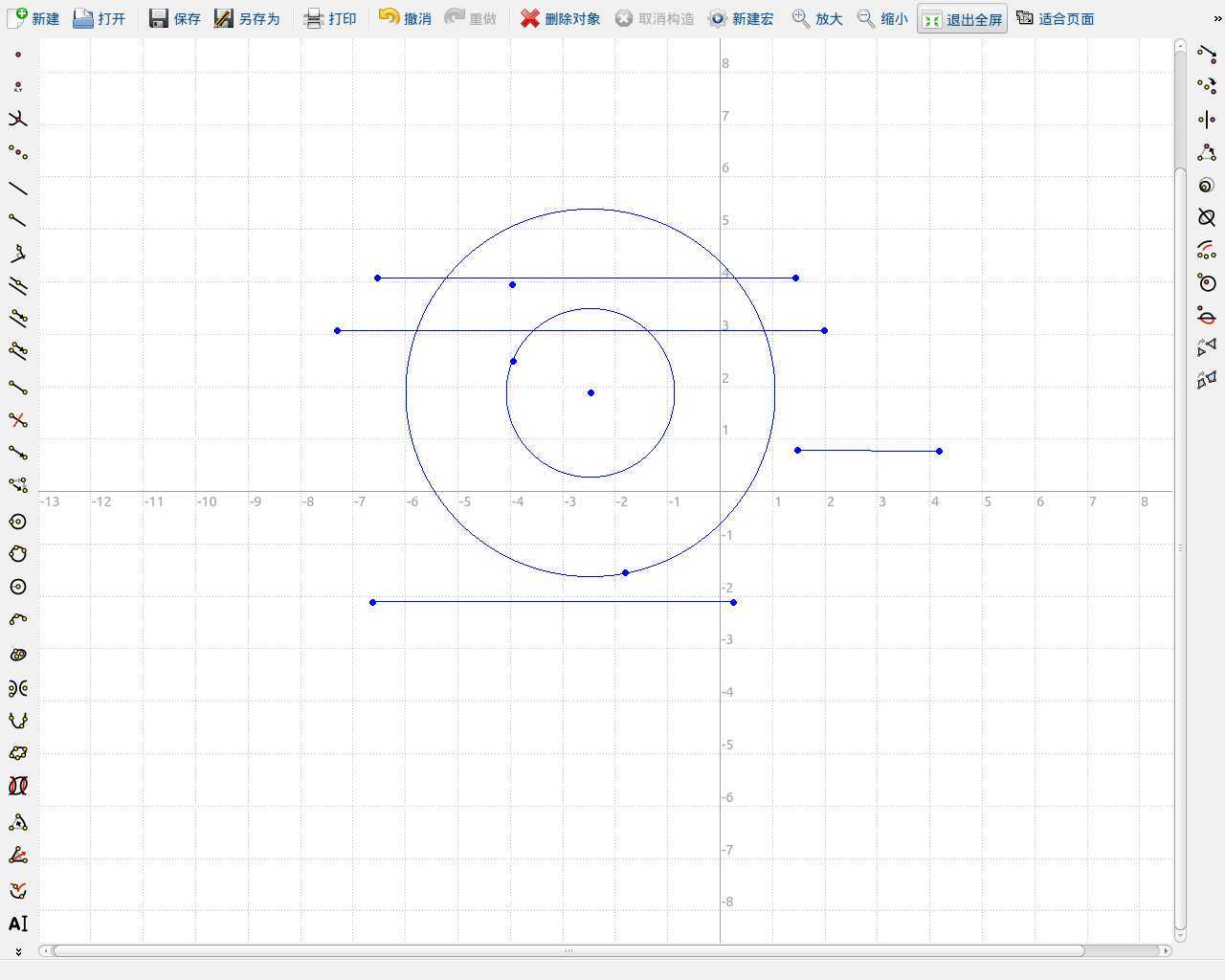
Task: Select the Midpoint tool
Action: [x=17, y=152]
